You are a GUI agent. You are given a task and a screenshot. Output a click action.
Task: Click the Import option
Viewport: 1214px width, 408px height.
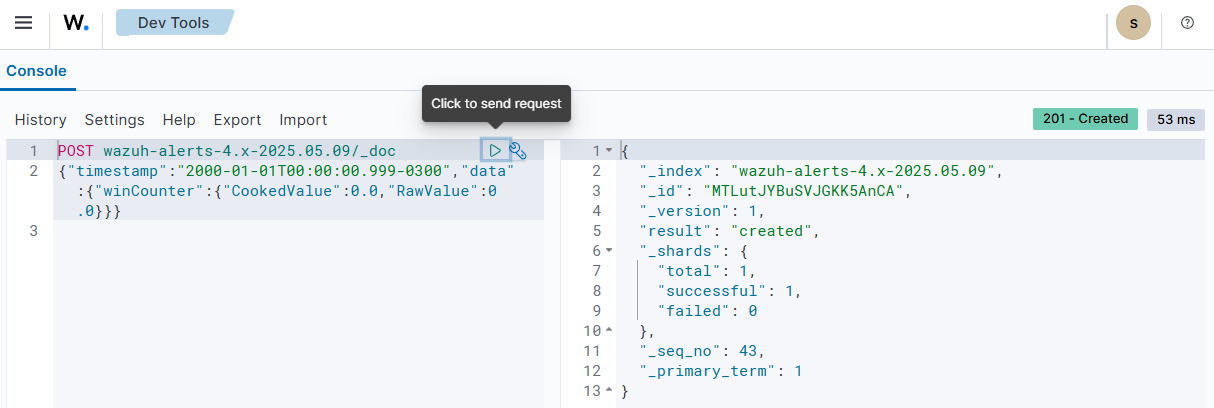click(303, 120)
